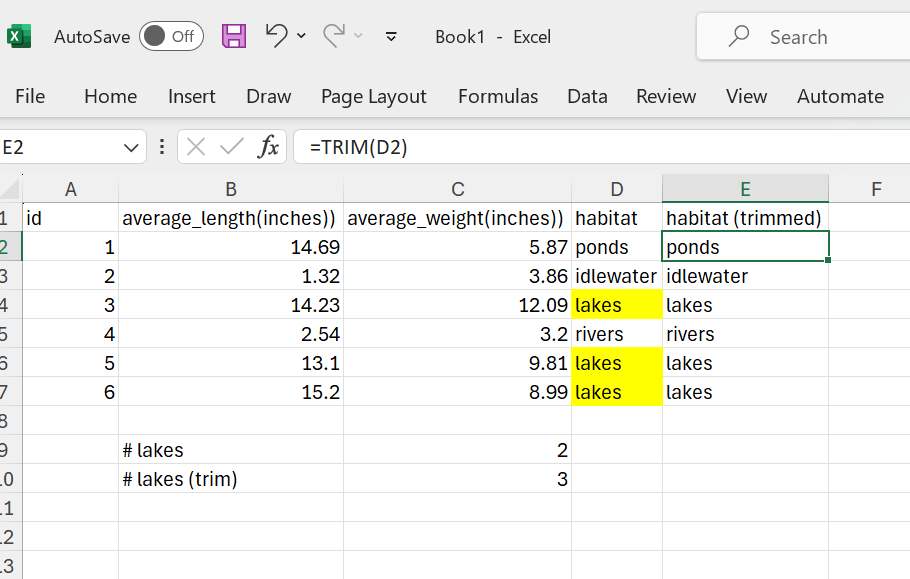The image size is (910, 579).
Task: Select column header D
Action: pos(616,189)
